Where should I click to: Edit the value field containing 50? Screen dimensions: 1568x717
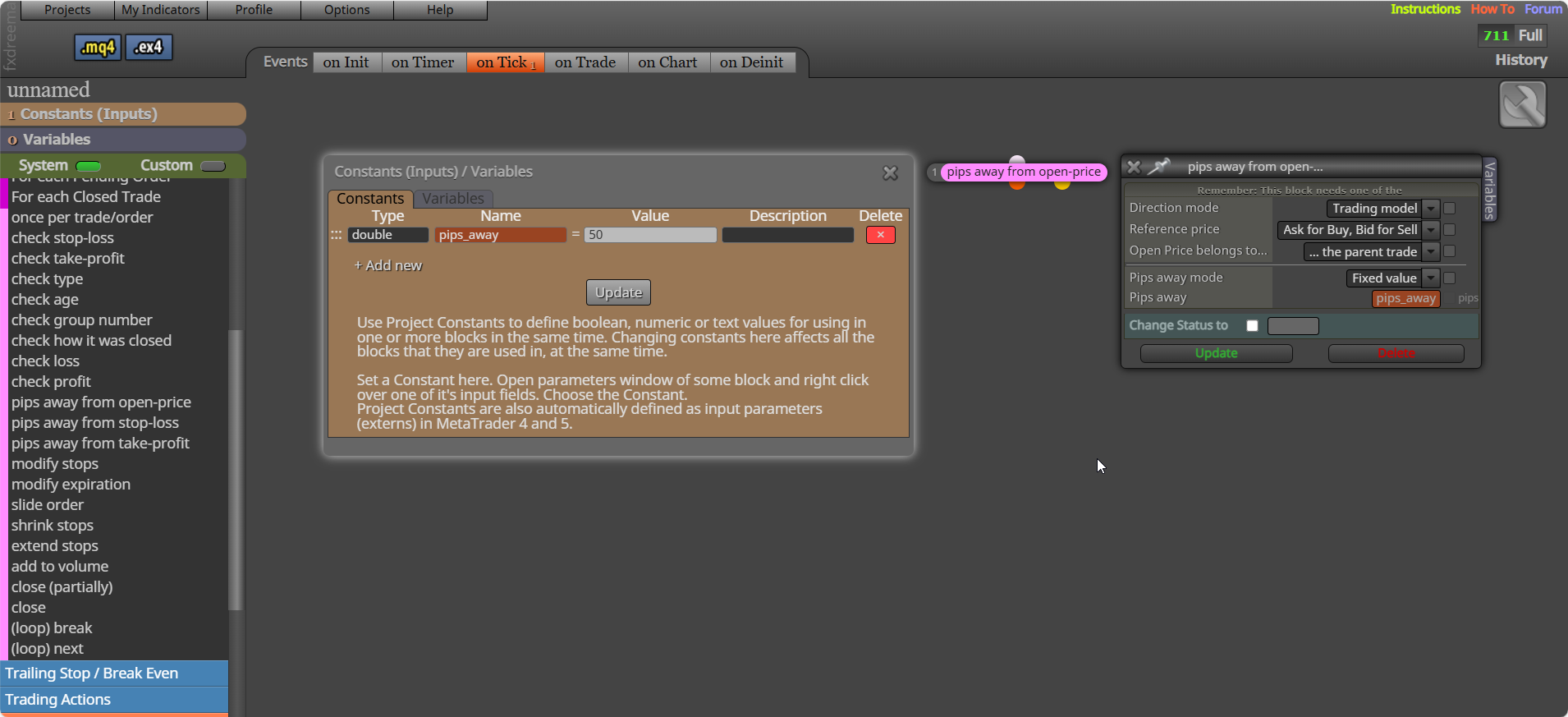(650, 235)
